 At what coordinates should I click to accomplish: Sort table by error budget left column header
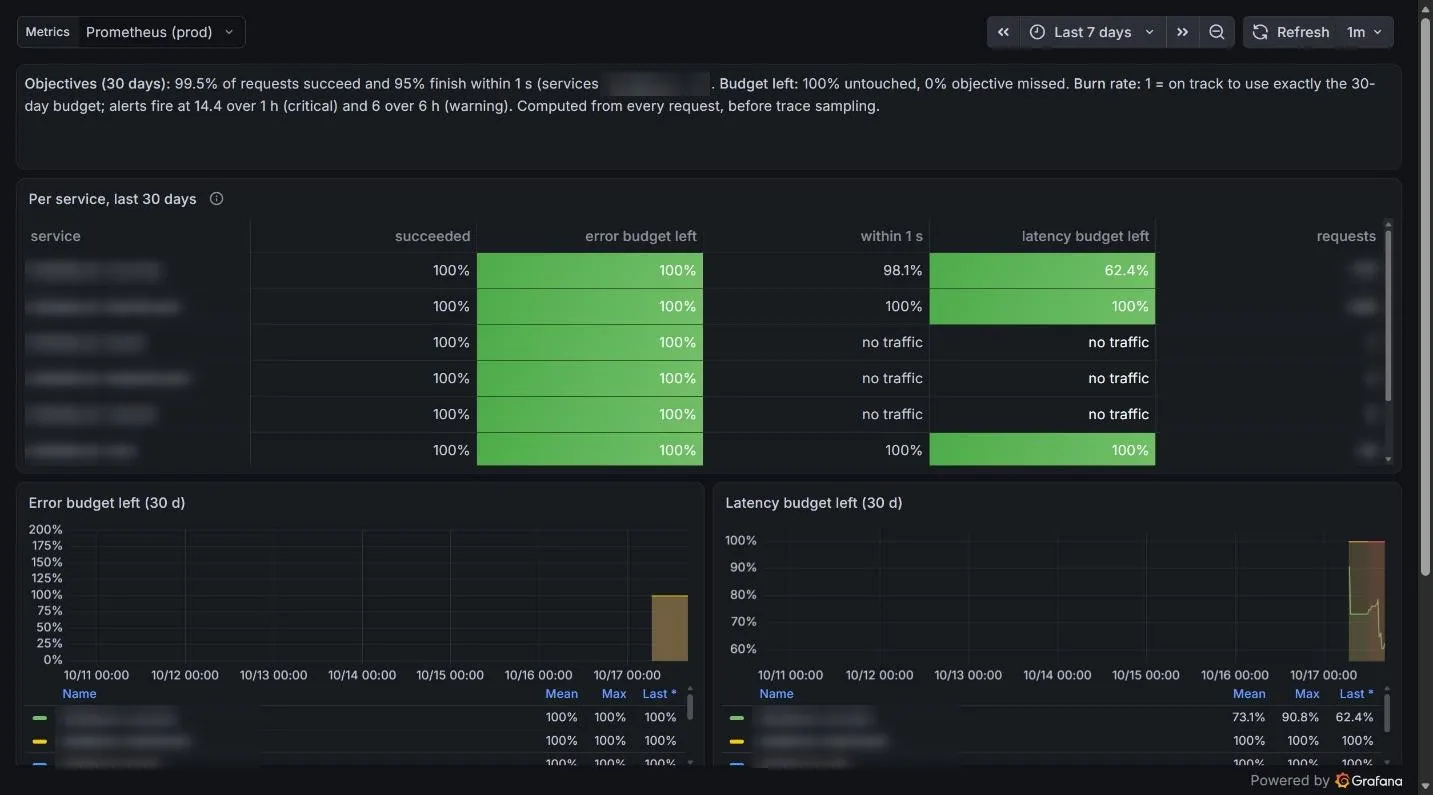(x=641, y=236)
